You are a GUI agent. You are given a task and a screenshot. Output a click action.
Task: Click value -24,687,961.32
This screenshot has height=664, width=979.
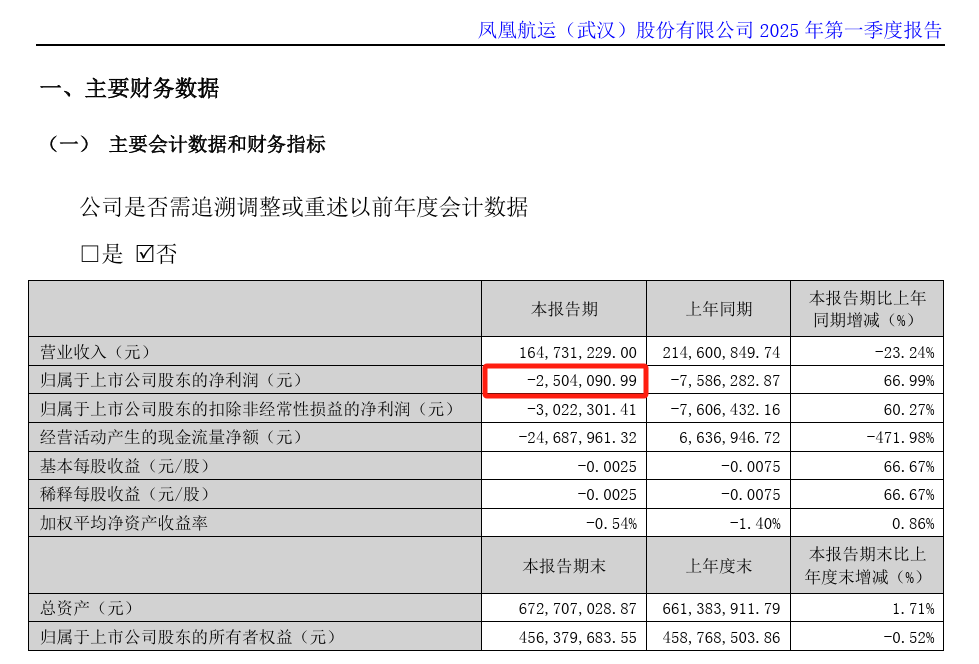click(x=578, y=438)
